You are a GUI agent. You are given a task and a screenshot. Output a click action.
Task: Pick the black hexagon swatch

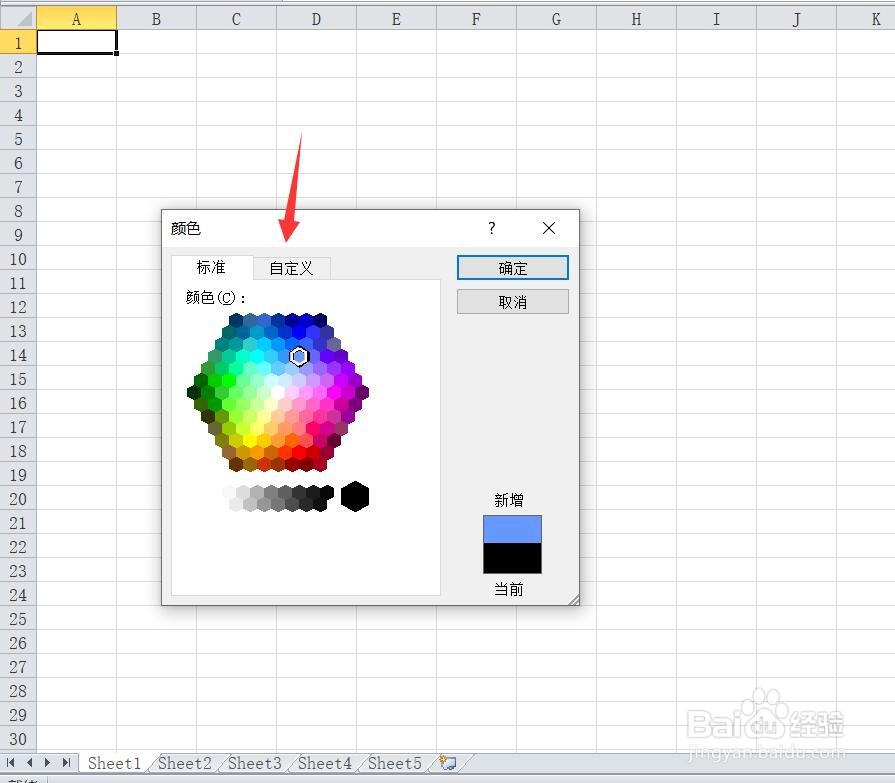355,496
